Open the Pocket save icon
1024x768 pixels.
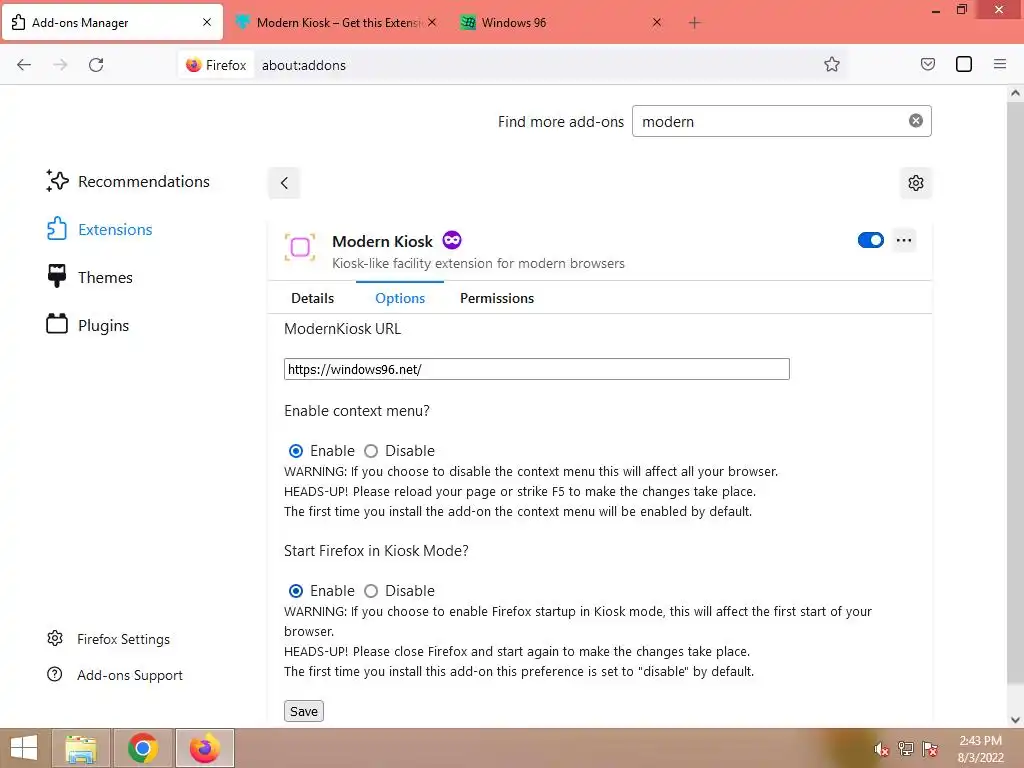point(927,64)
